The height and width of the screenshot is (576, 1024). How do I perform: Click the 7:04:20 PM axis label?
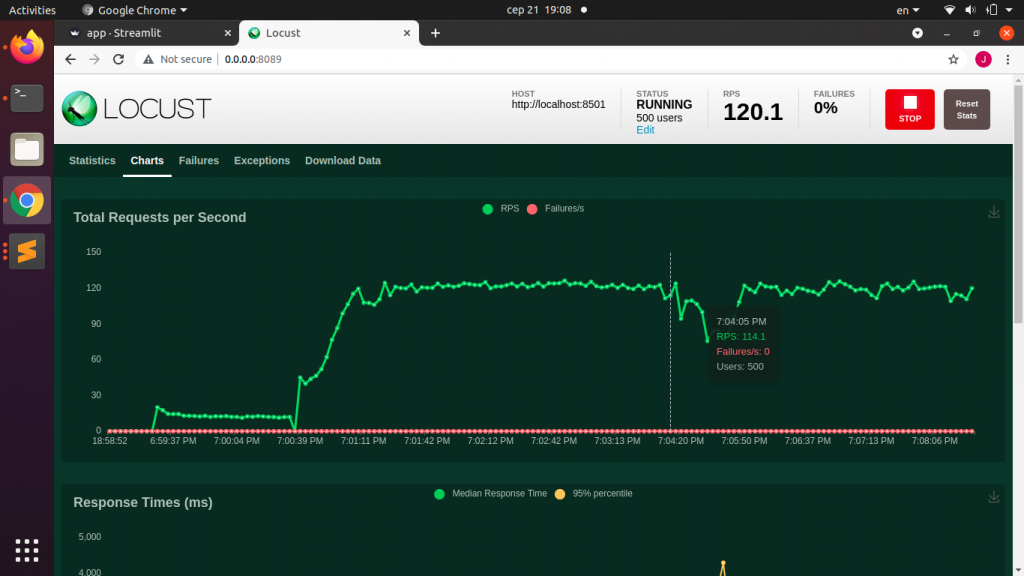[680, 441]
